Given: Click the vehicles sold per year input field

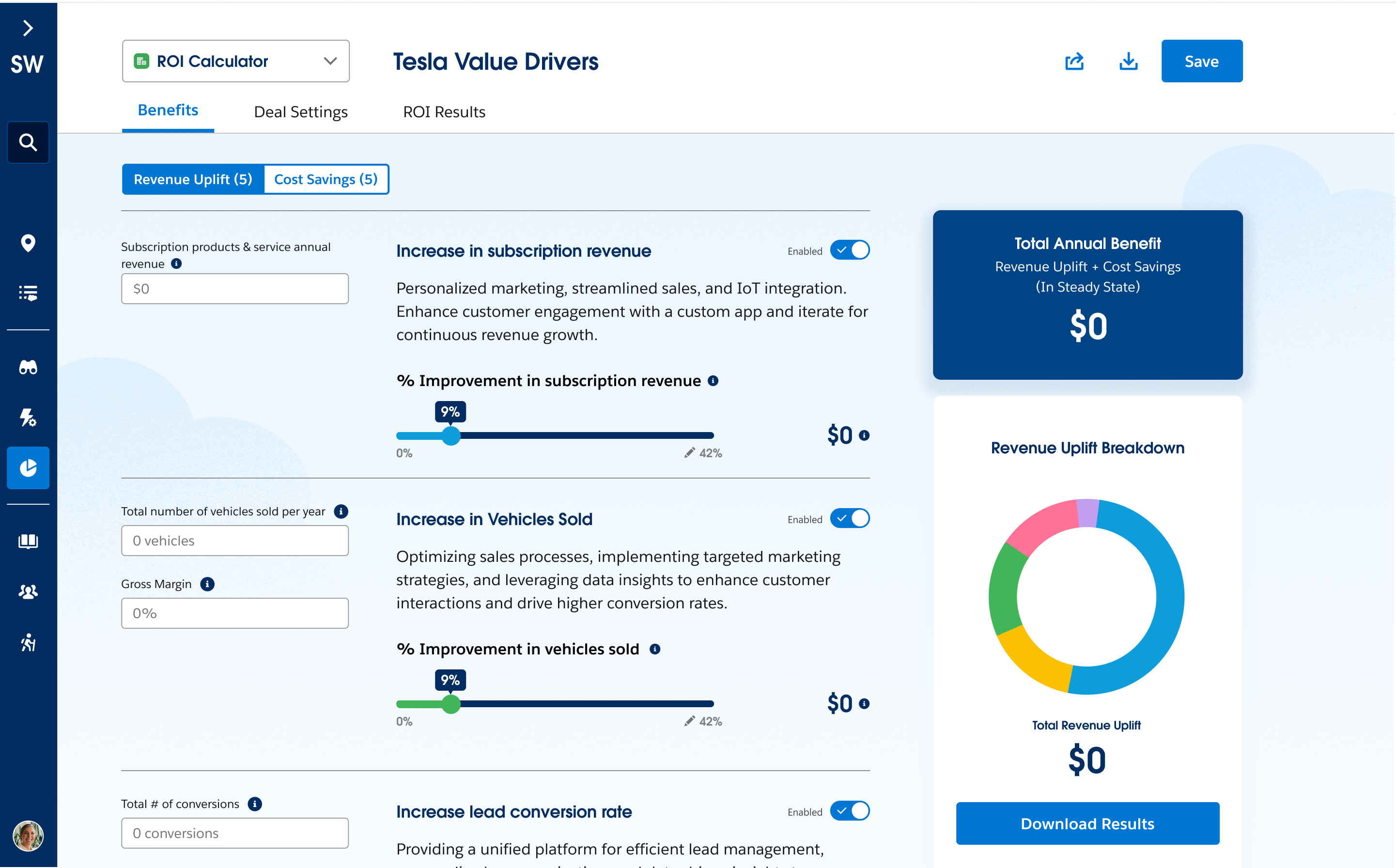Looking at the screenshot, I should coord(235,541).
